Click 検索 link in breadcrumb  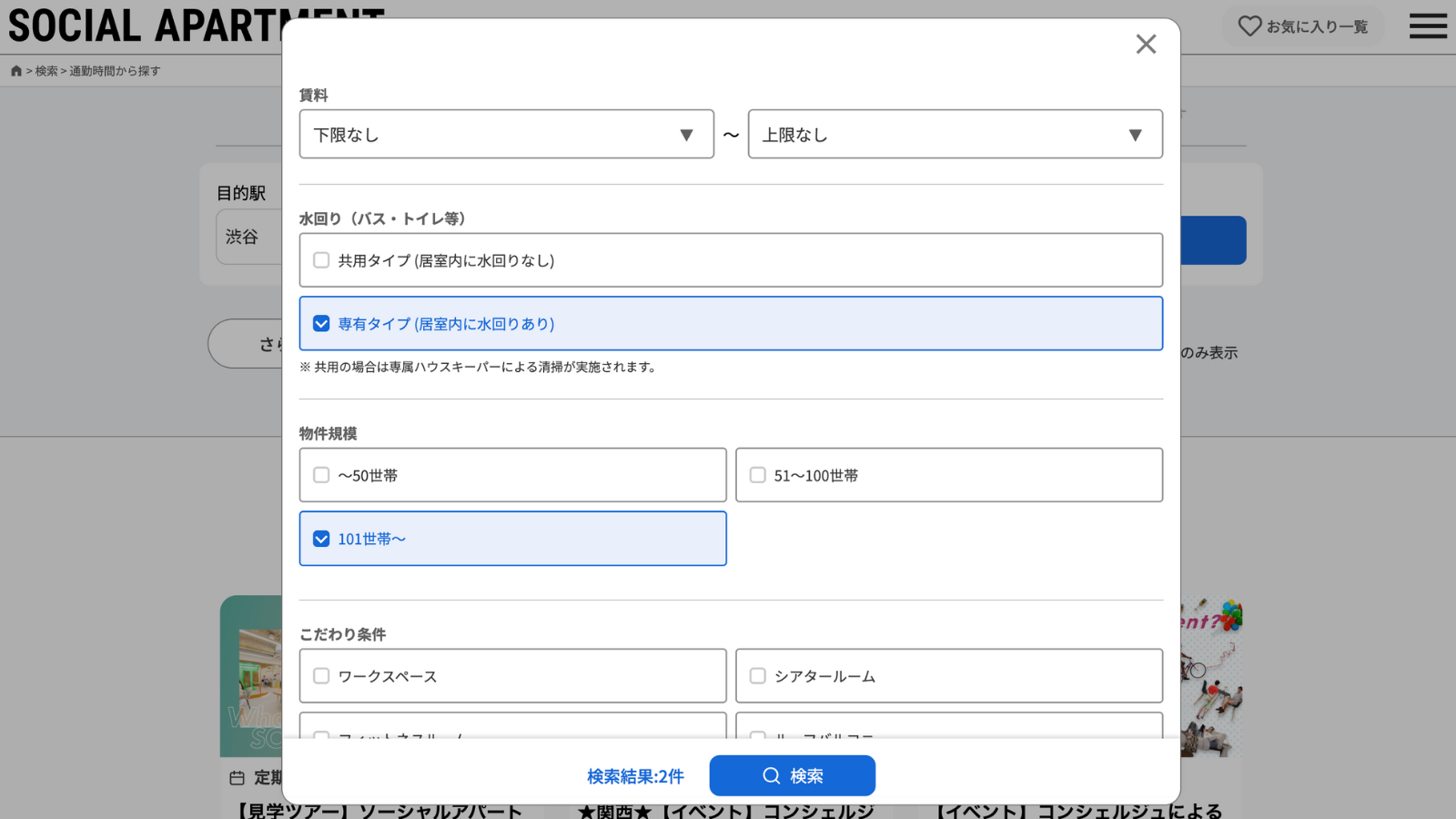46,71
